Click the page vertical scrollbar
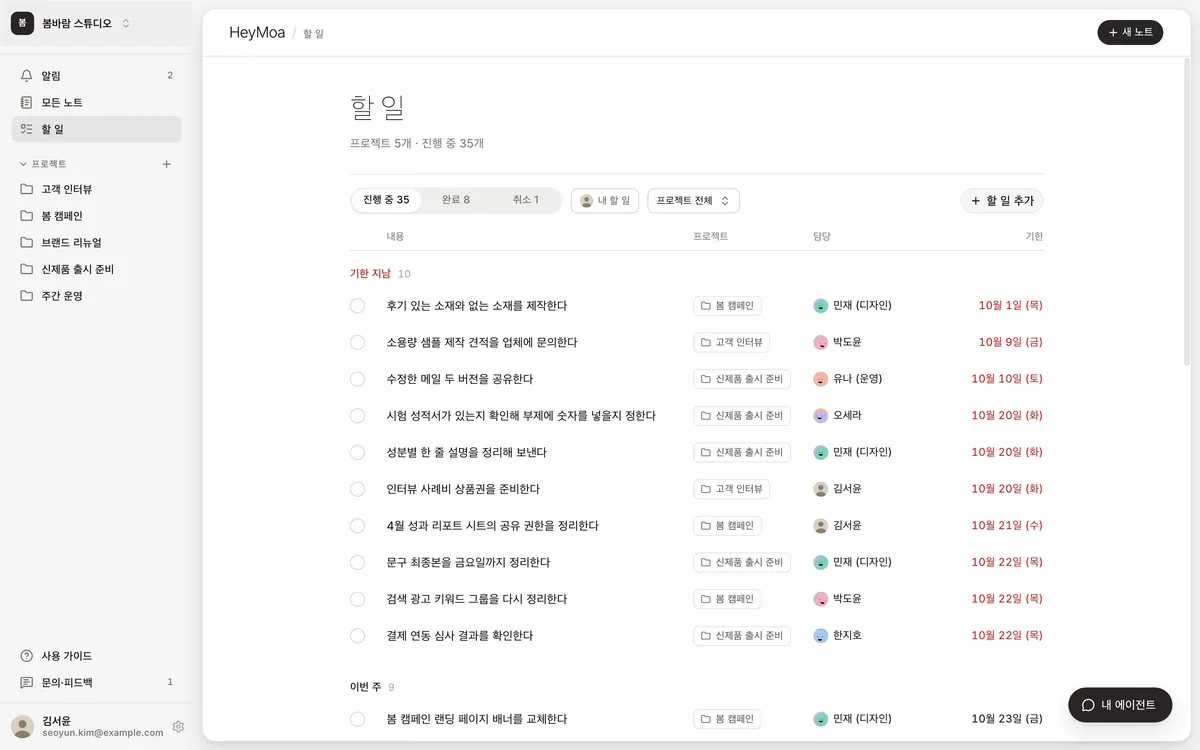 (x=1186, y=212)
